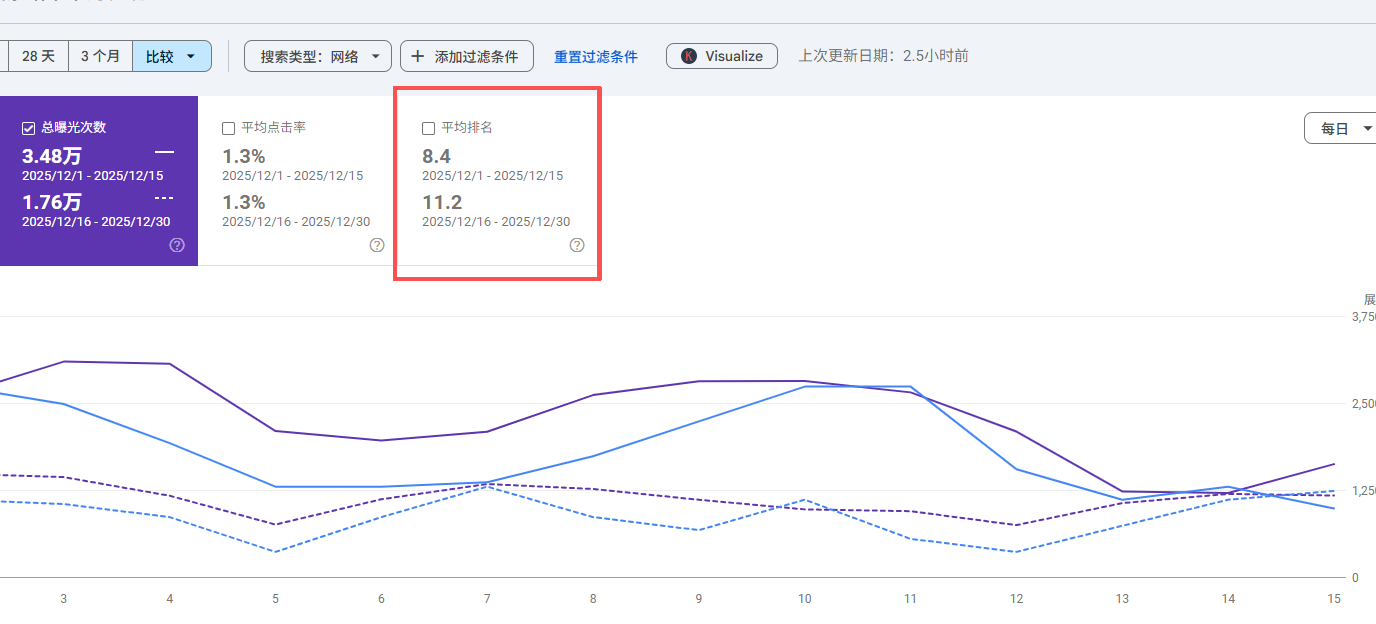Image resolution: width=1376 pixels, height=624 pixels.
Task: Click the 重置过滤条件 link
Action: (596, 57)
